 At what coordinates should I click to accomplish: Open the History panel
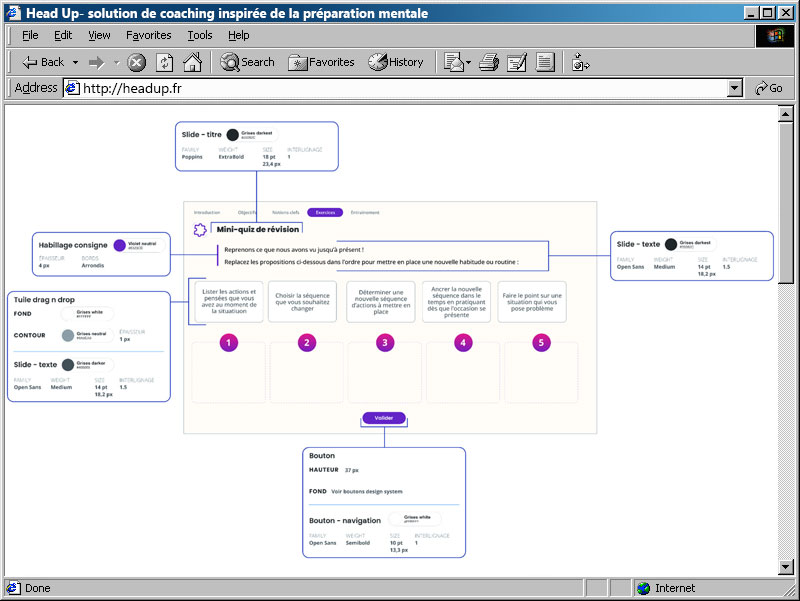[x=396, y=62]
